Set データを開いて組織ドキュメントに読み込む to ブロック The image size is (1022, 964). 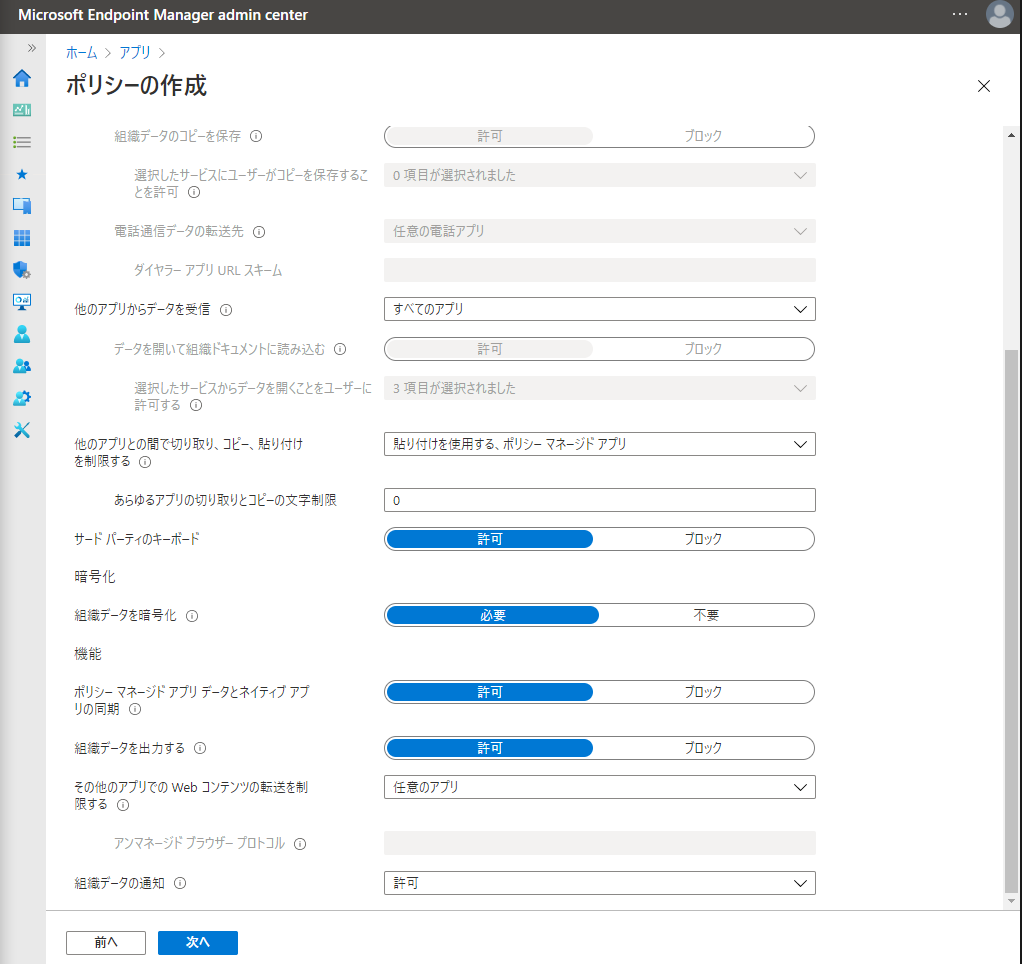pos(703,349)
